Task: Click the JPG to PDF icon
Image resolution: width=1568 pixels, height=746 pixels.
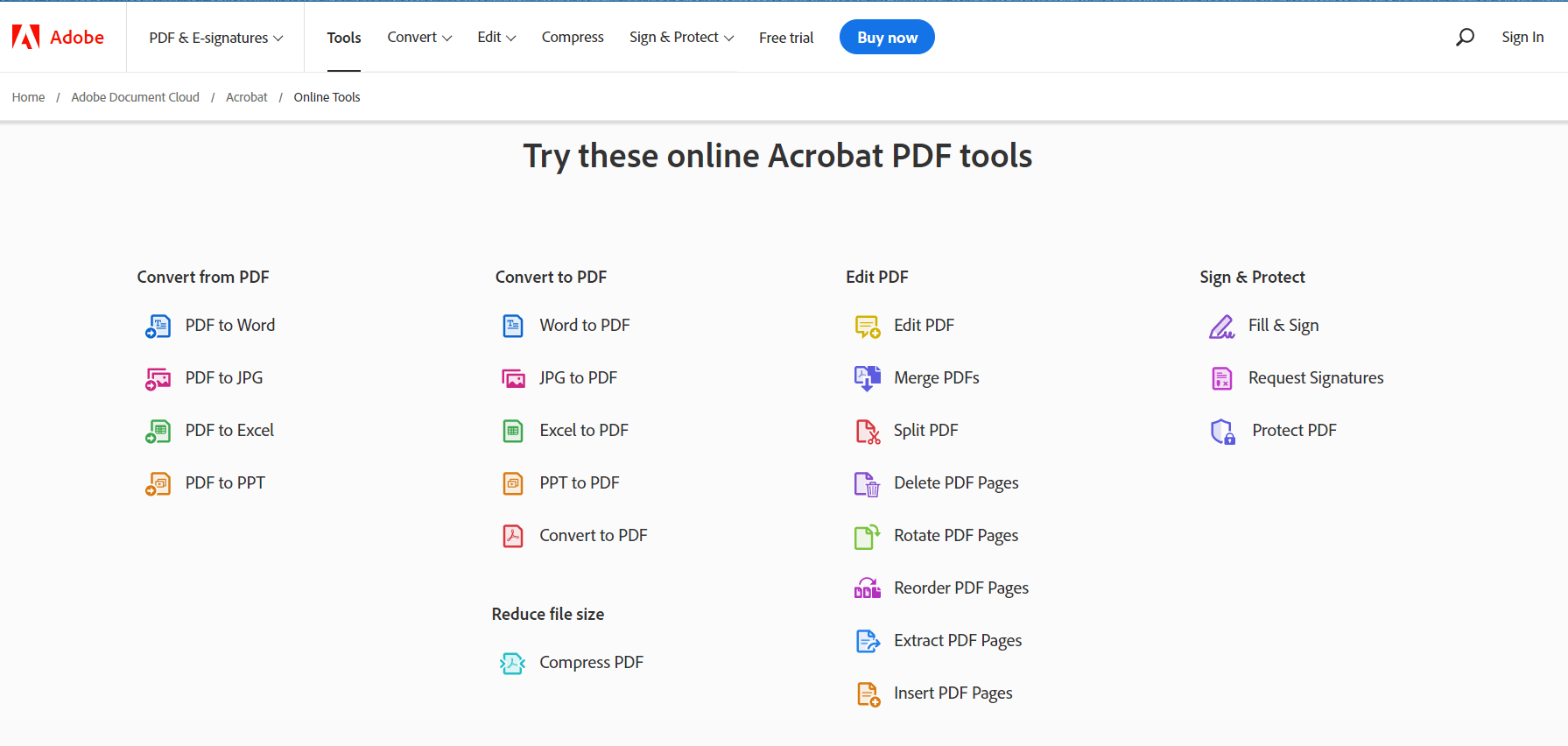Action: (513, 378)
